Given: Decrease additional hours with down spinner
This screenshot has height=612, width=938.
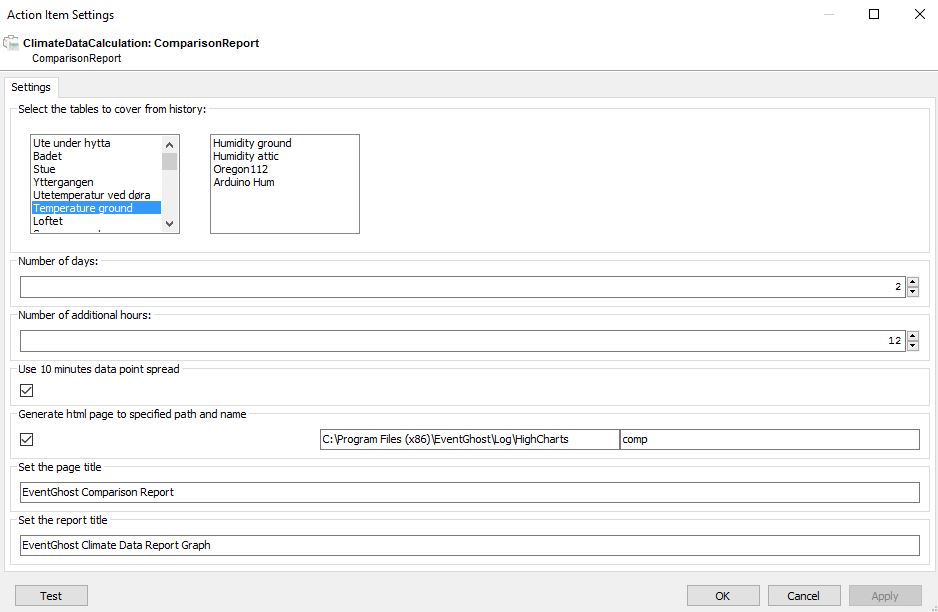Looking at the screenshot, I should tap(913, 346).
